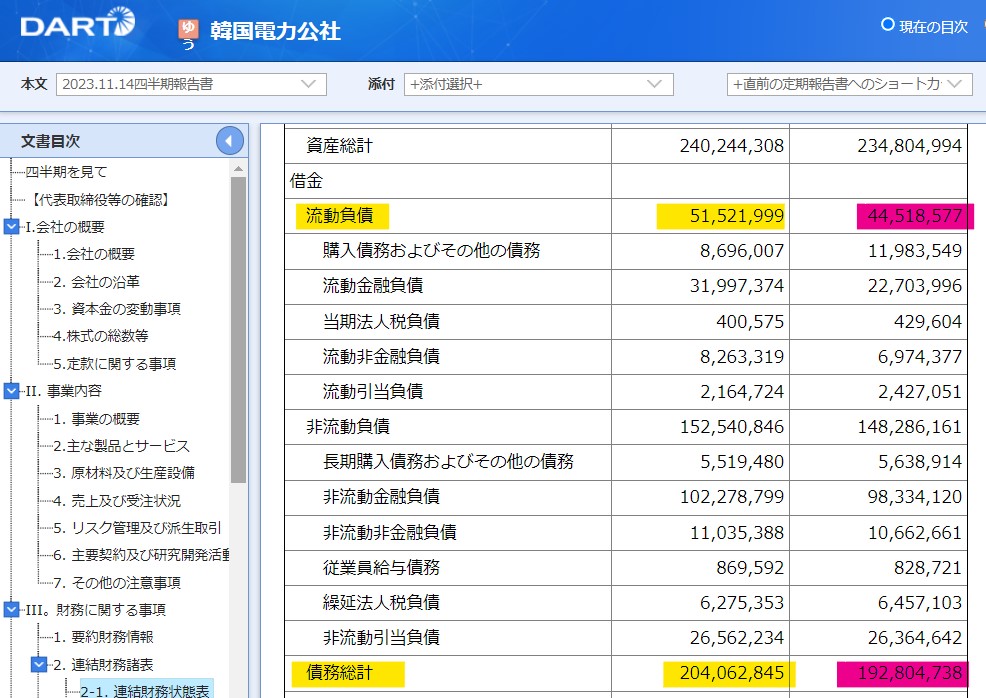
Task: Open 6. 主要契約及び研究開発活動 subsection
Action: click(141, 555)
